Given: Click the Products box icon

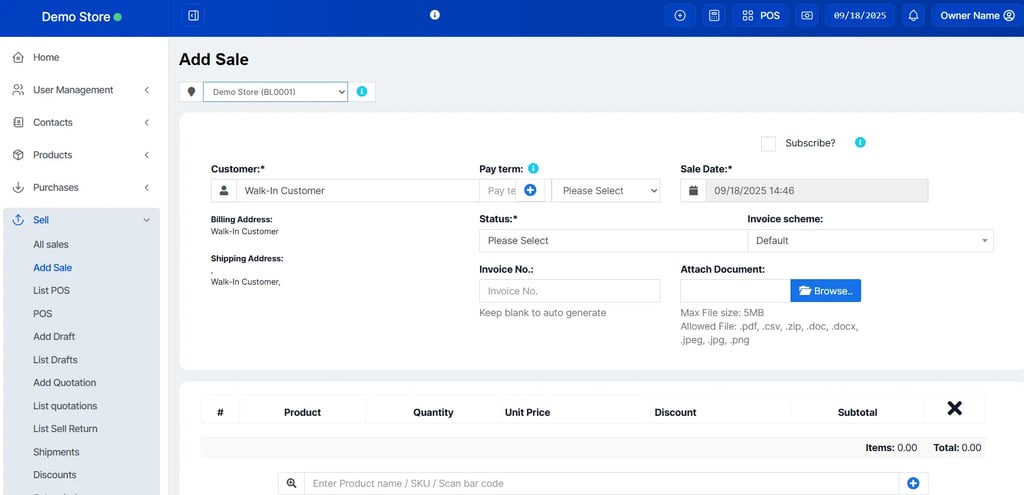Looking at the screenshot, I should click(18, 155).
